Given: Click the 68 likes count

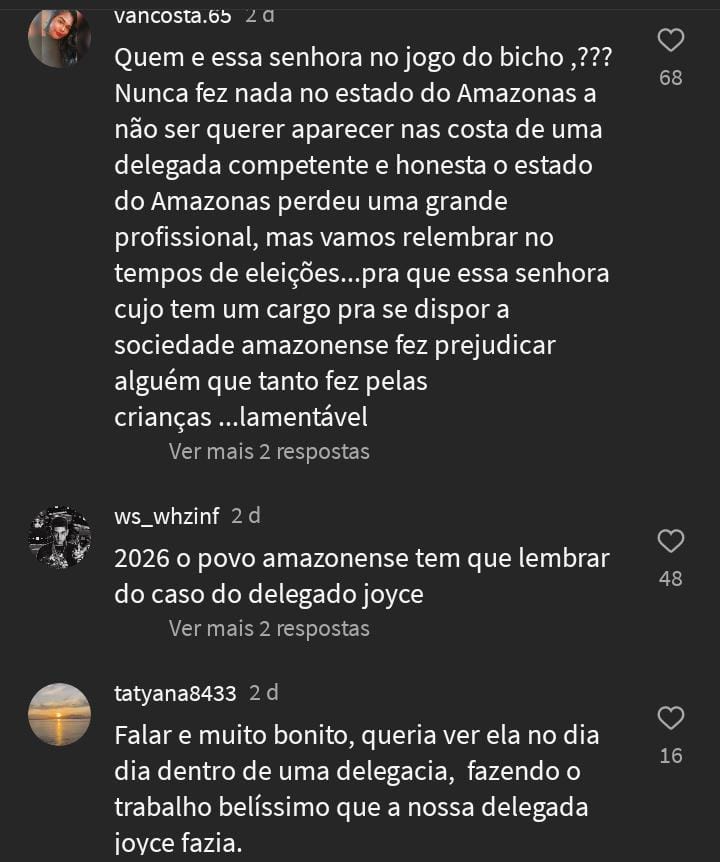Looking at the screenshot, I should coord(671,78).
